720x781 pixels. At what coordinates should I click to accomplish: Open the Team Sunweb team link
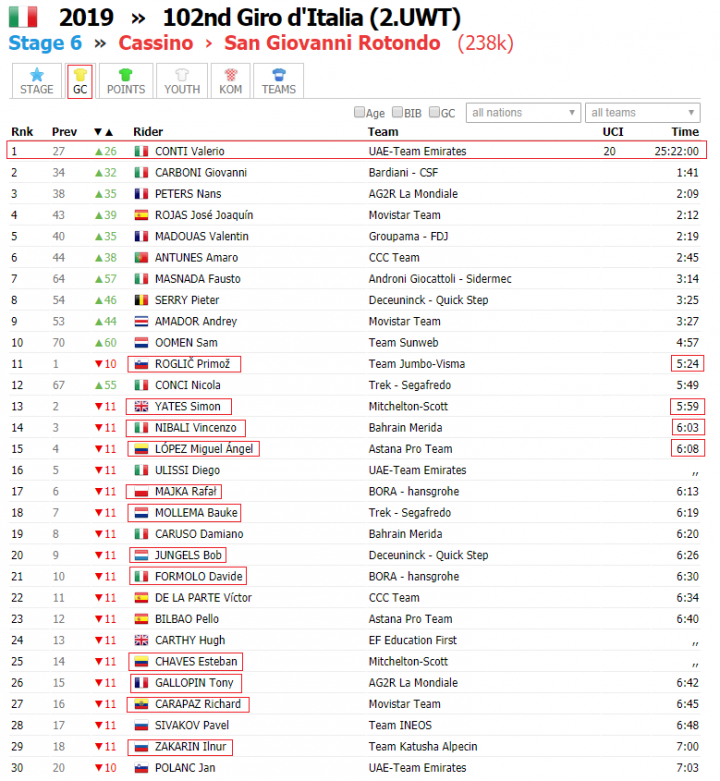tap(403, 343)
